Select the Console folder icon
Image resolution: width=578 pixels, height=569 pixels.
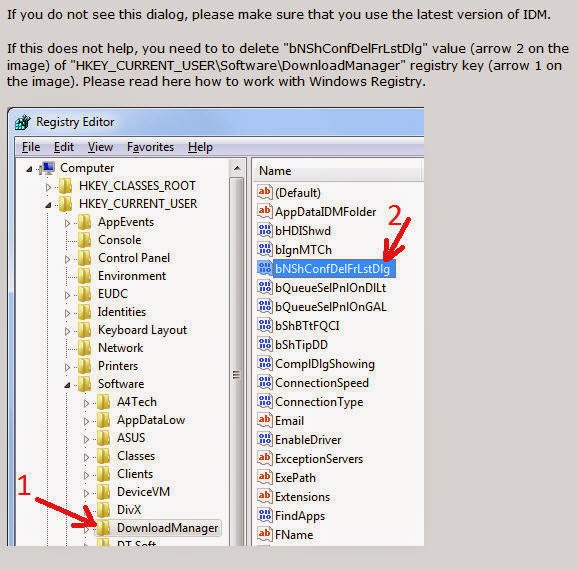(x=85, y=240)
